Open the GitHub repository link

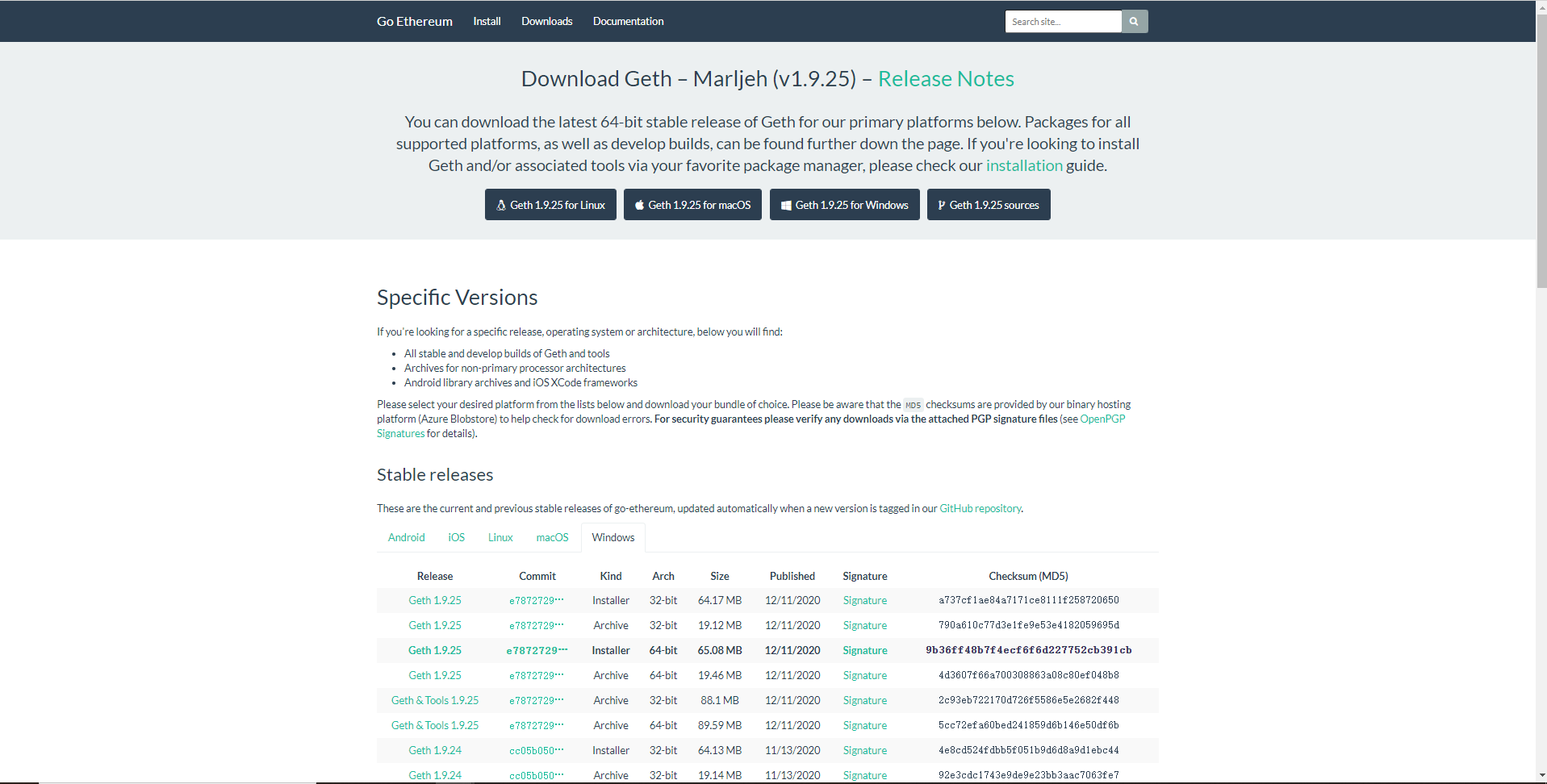coord(980,509)
